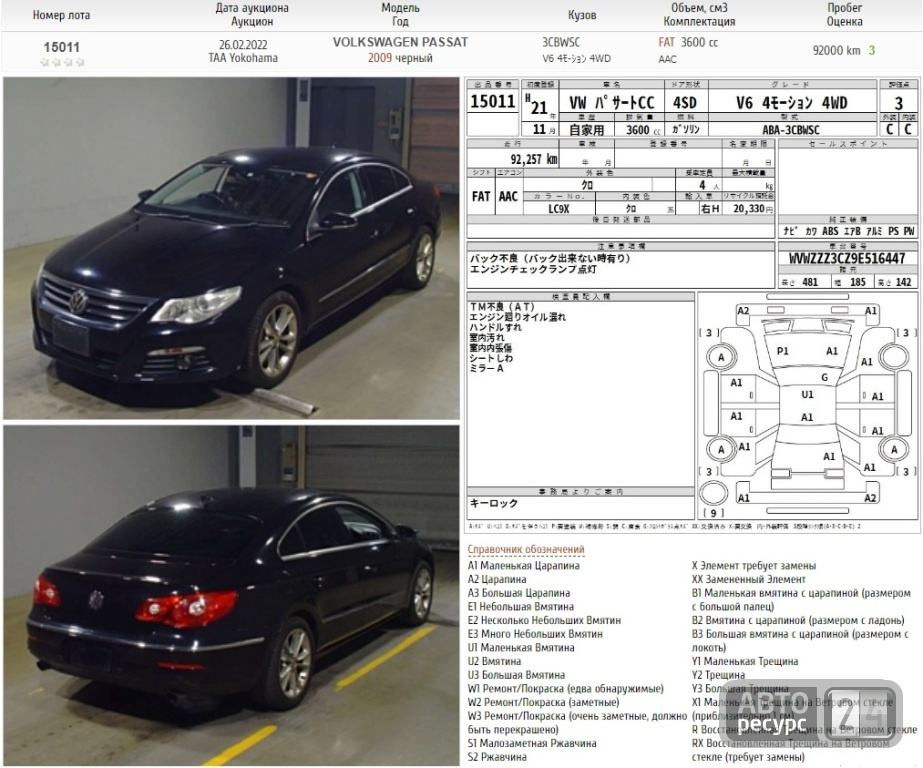Click the Кузов column header

pos(582,15)
